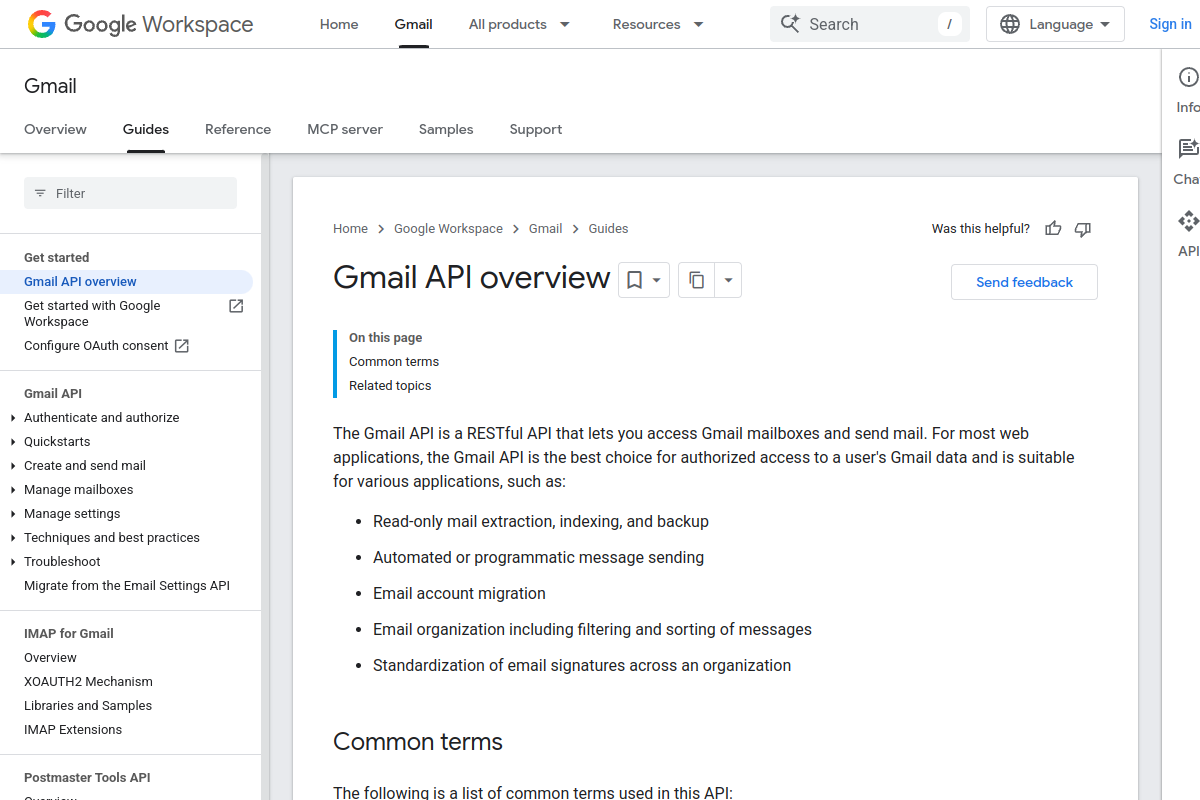Open Migrate from the Email Settings API
The height and width of the screenshot is (800, 1200).
127,586
